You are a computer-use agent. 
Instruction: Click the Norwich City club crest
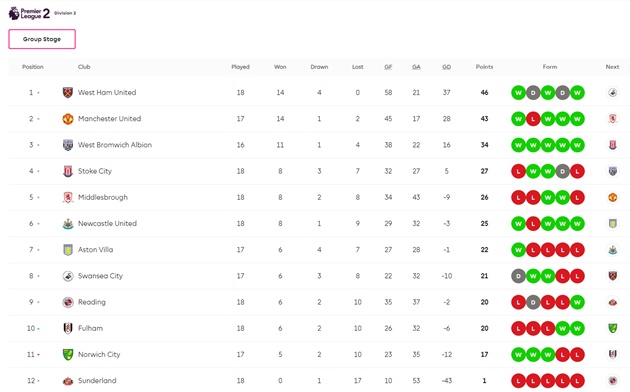point(68,355)
